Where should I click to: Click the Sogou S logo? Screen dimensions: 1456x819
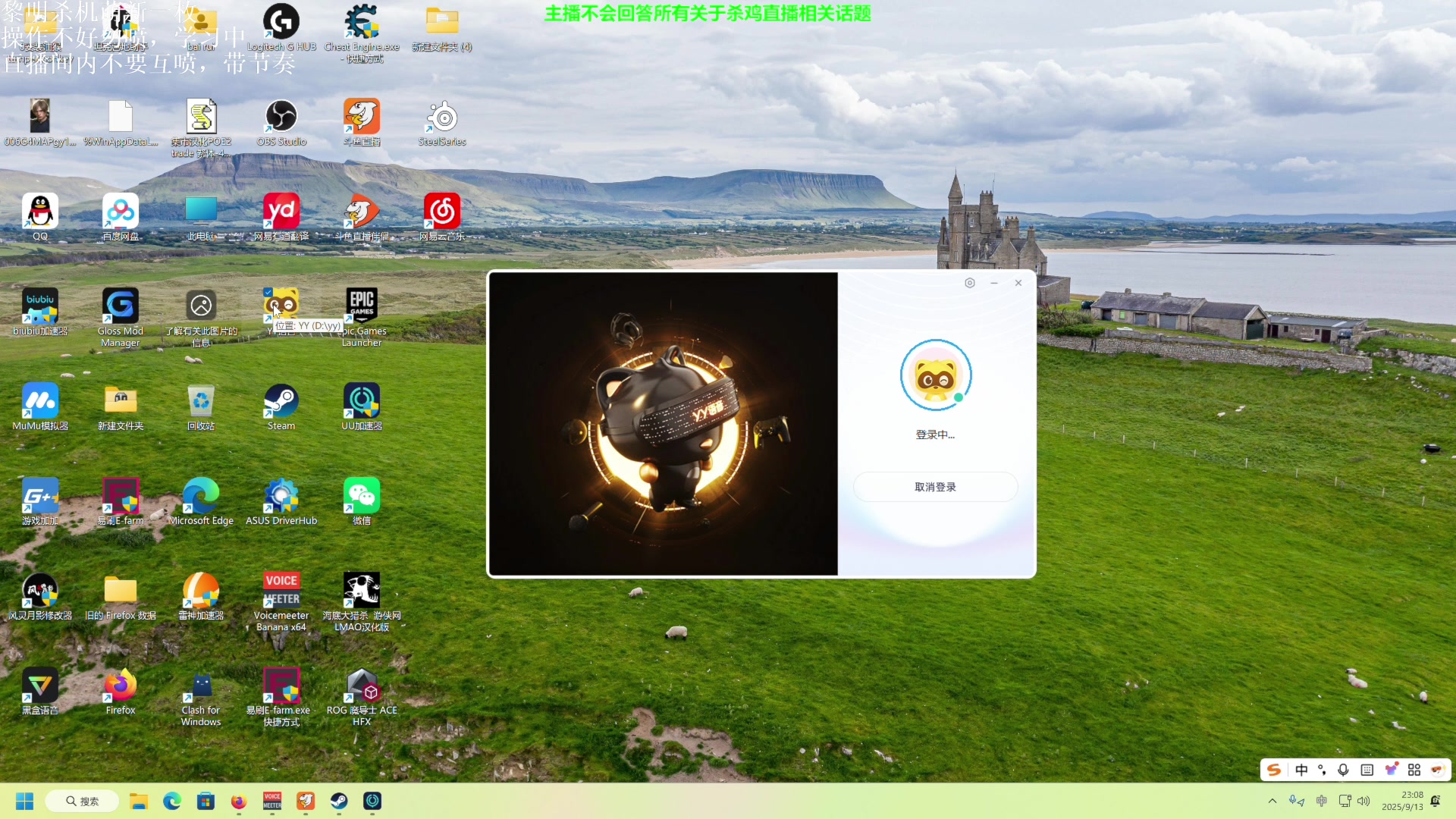click(x=1274, y=770)
